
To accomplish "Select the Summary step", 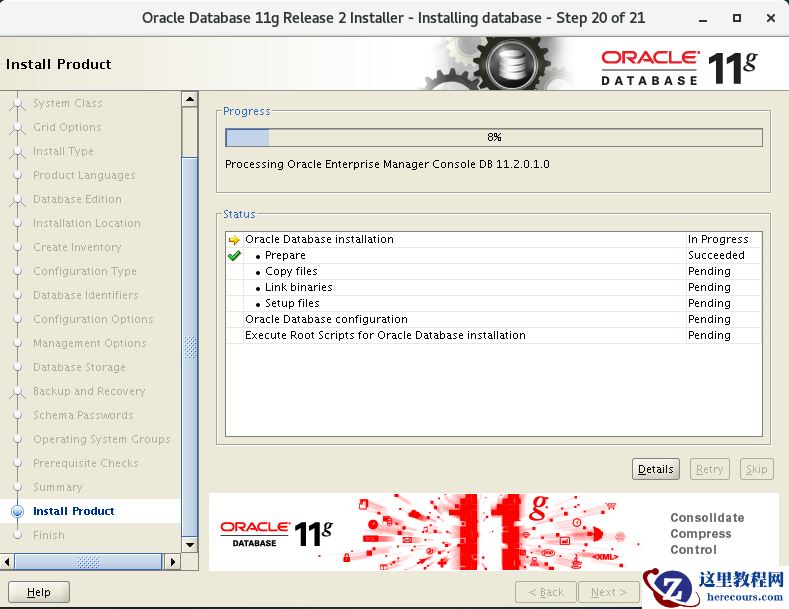I will (x=57, y=487).
